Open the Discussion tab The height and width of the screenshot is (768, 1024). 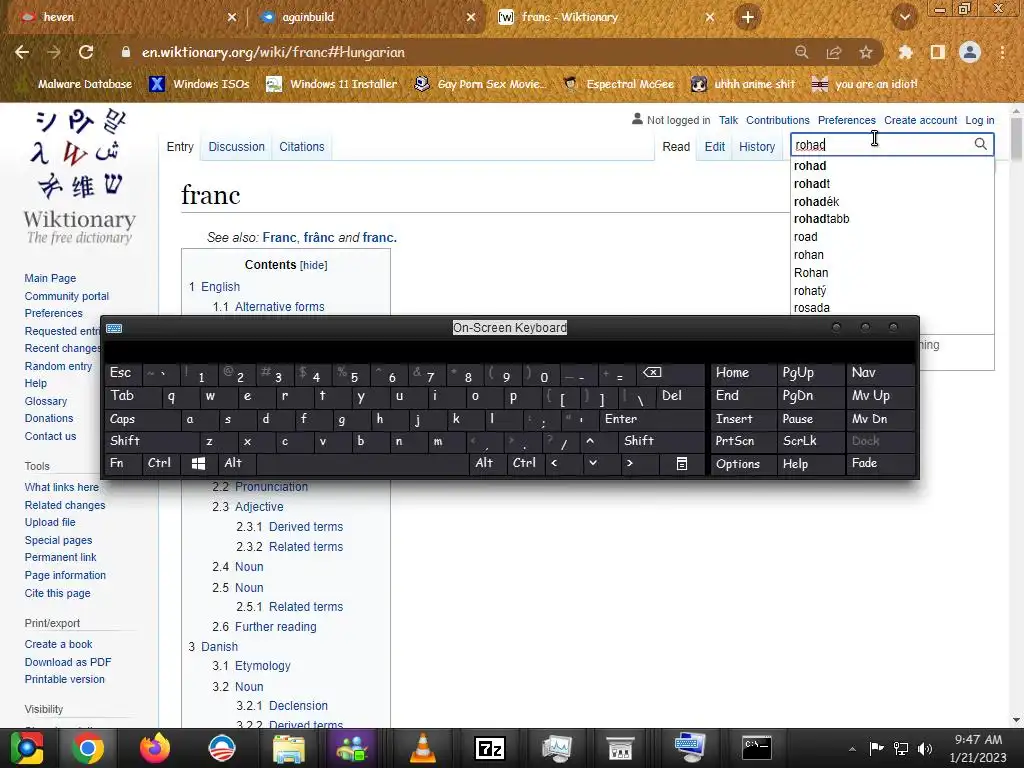236,147
